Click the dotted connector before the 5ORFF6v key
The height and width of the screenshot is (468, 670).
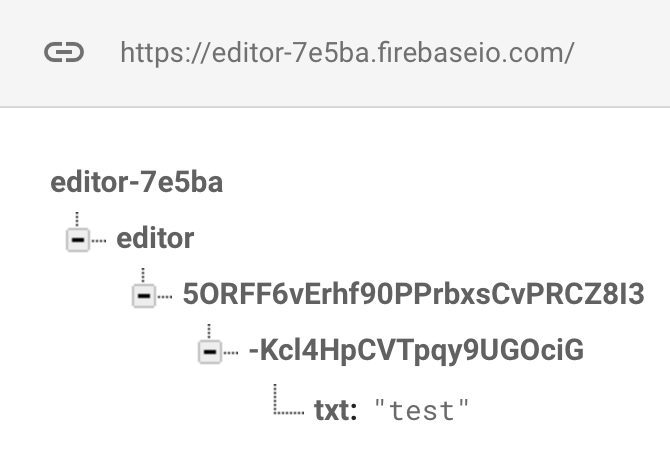pyautogui.click(x=165, y=296)
